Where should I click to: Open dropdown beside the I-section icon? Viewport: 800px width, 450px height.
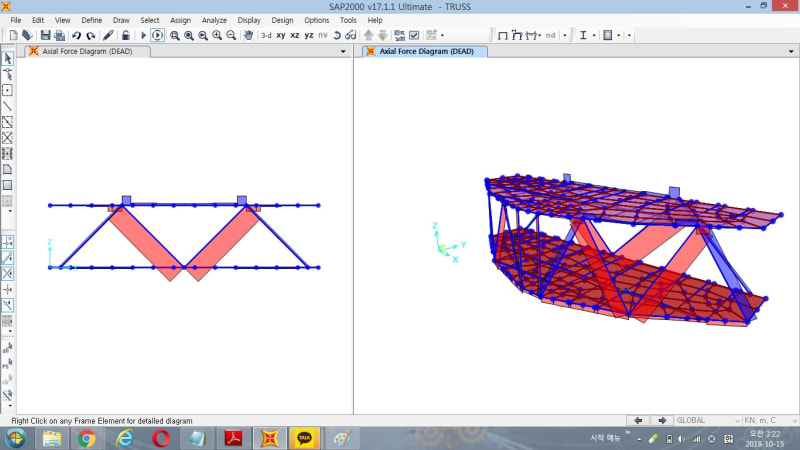[x=594, y=35]
